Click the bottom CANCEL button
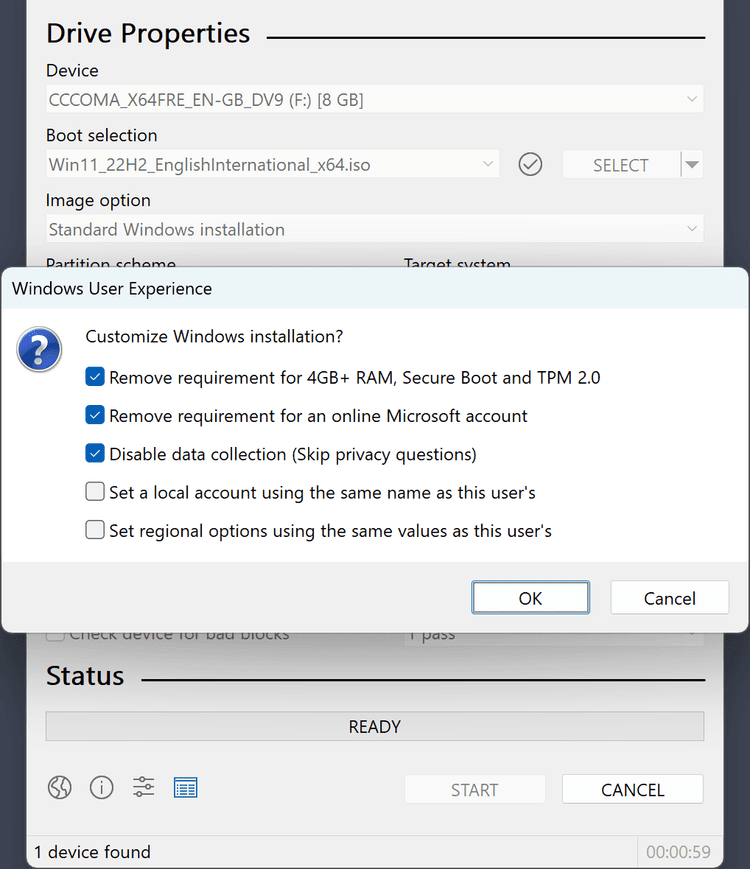This screenshot has height=869, width=750. (632, 790)
